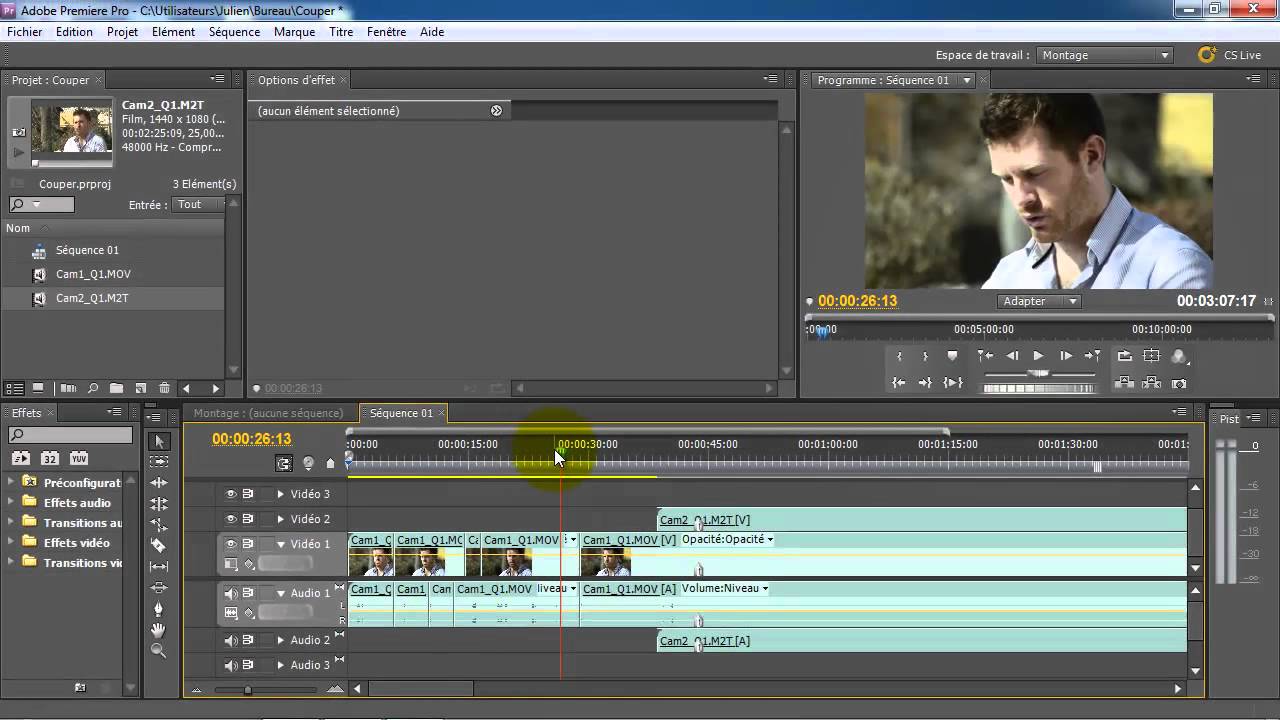Open the Entrée Tout dropdown

(x=200, y=204)
